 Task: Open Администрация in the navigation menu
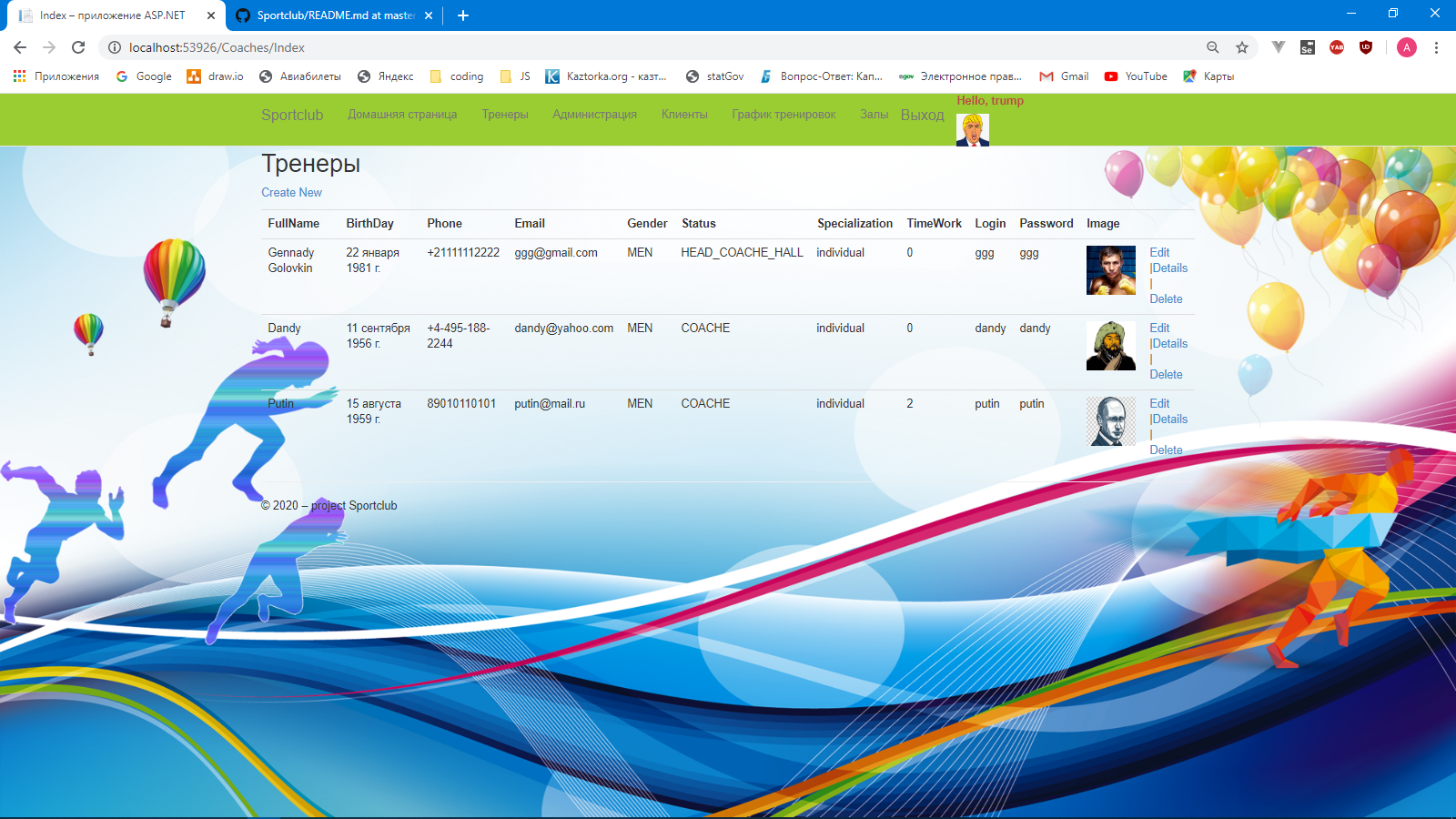click(594, 115)
